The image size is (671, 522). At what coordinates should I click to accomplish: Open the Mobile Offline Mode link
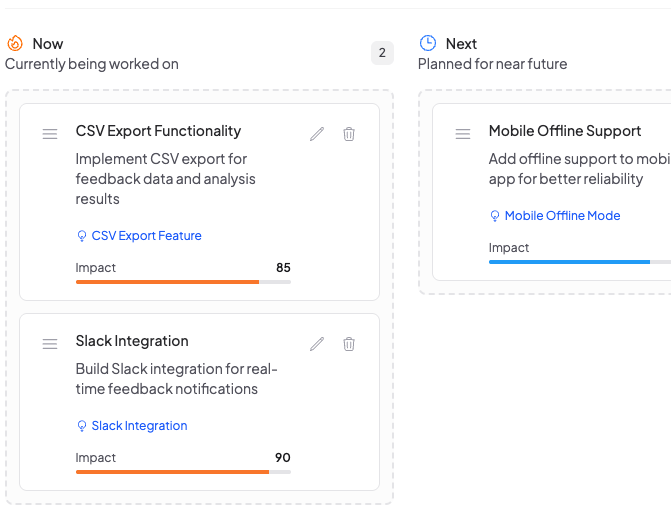562,216
